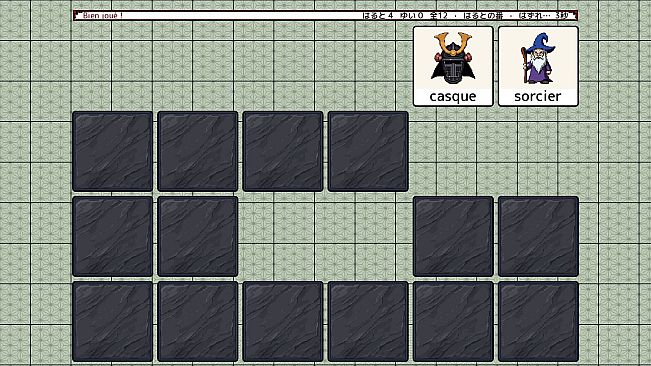651x366 pixels.
Task: Flip the fourth face-down card in the top slate row
Action: 368,151
